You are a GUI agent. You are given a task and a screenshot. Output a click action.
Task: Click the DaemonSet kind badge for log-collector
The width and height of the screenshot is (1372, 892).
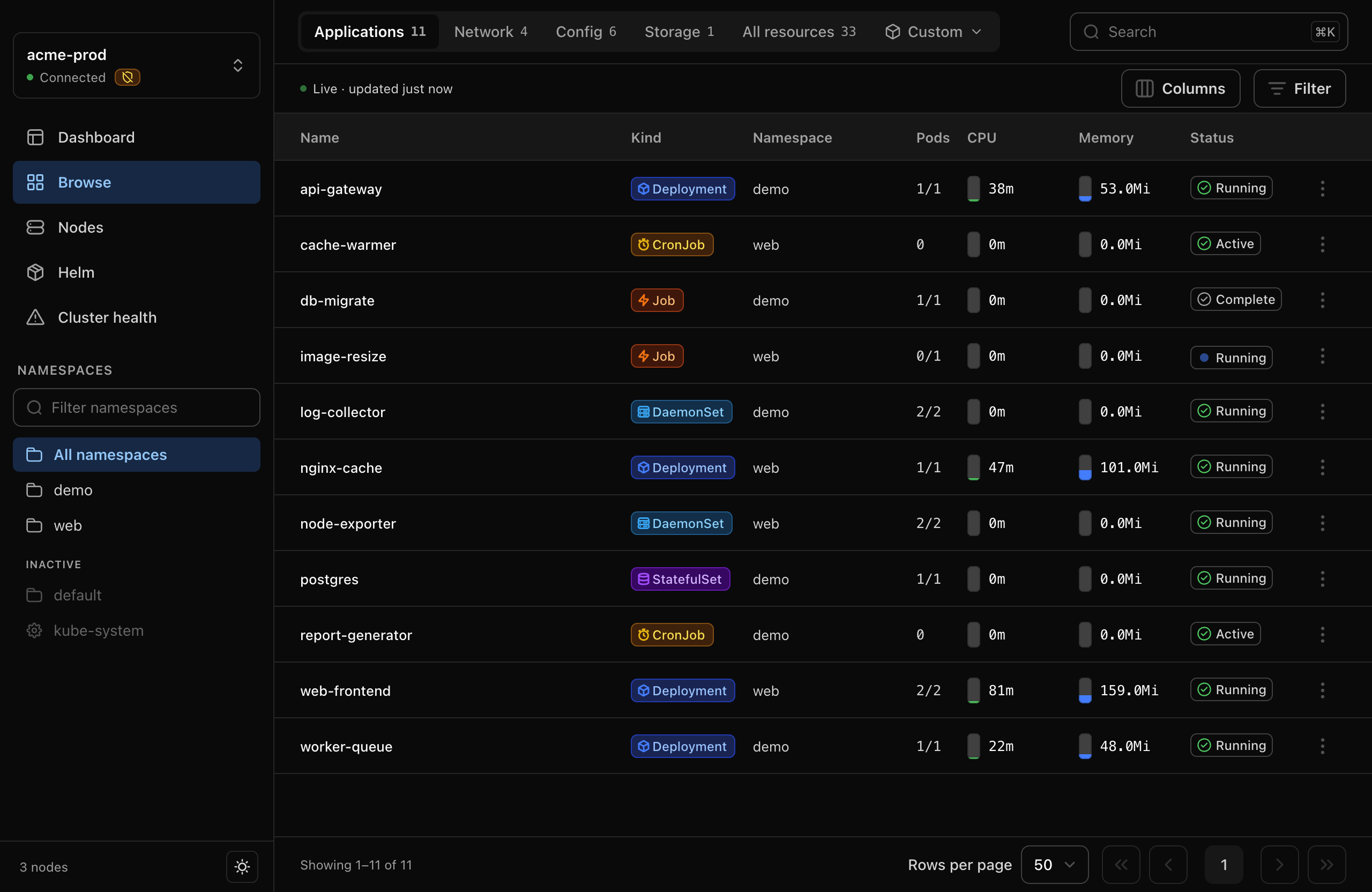pos(681,412)
